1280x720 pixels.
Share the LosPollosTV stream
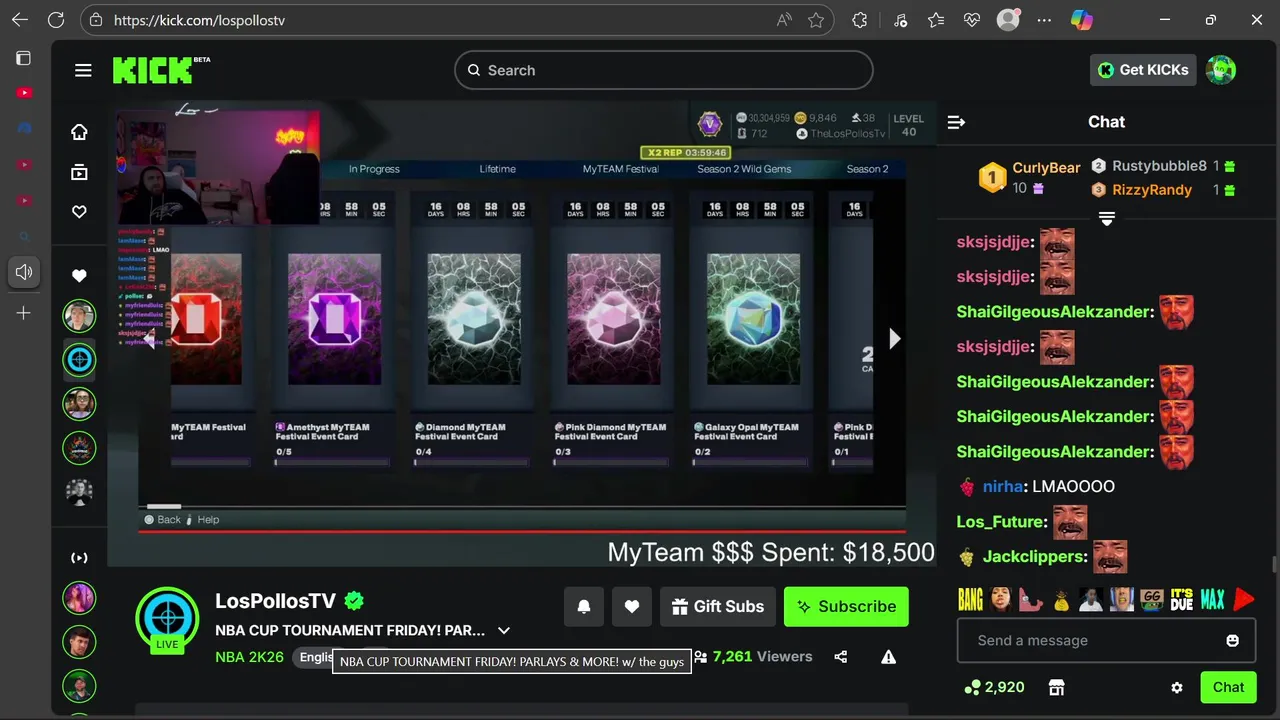[840, 657]
